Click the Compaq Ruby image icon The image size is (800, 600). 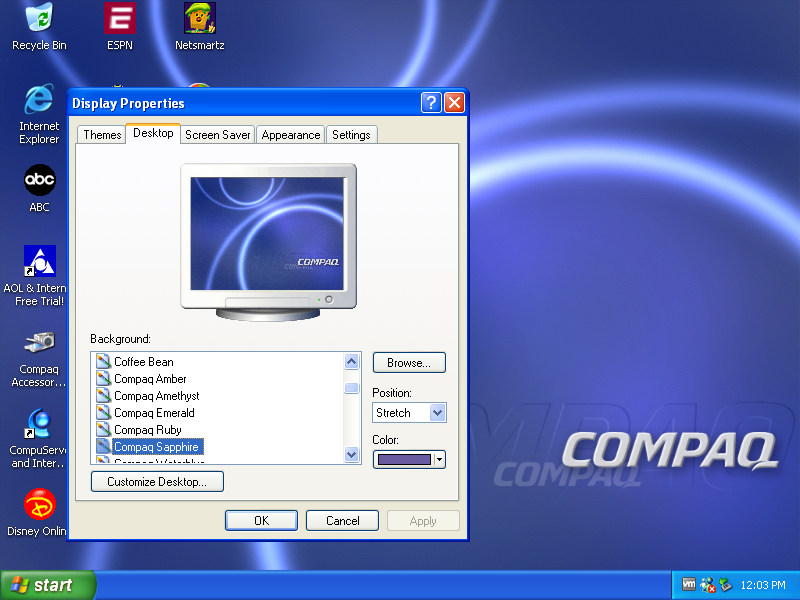[x=104, y=430]
